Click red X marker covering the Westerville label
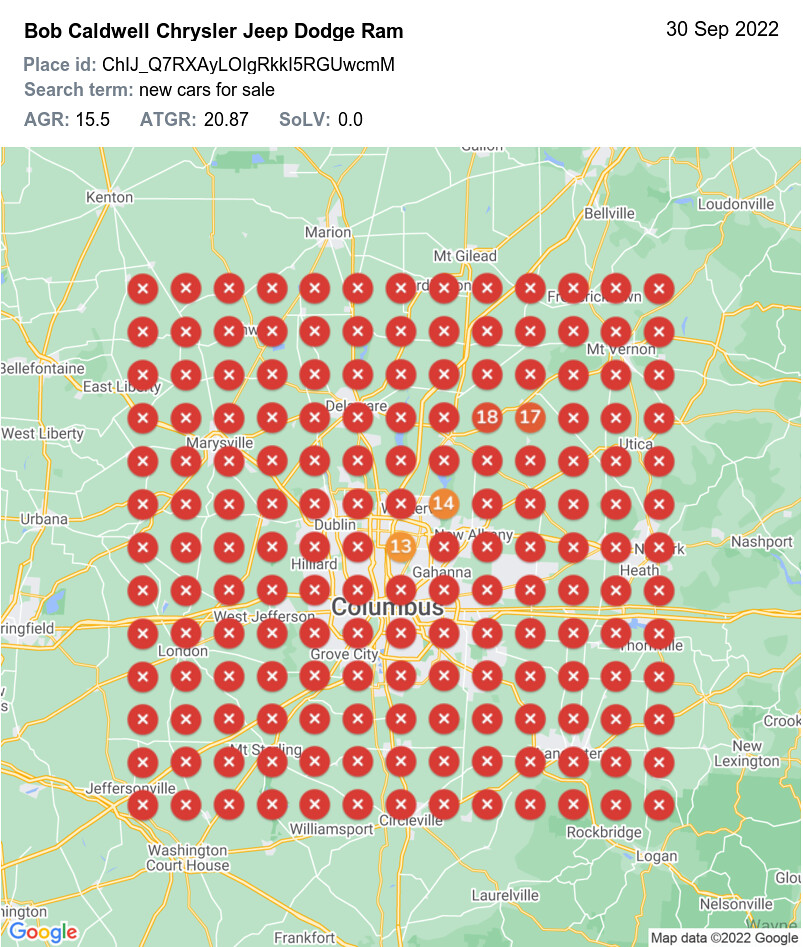This screenshot has height=947, width=803. click(x=401, y=504)
